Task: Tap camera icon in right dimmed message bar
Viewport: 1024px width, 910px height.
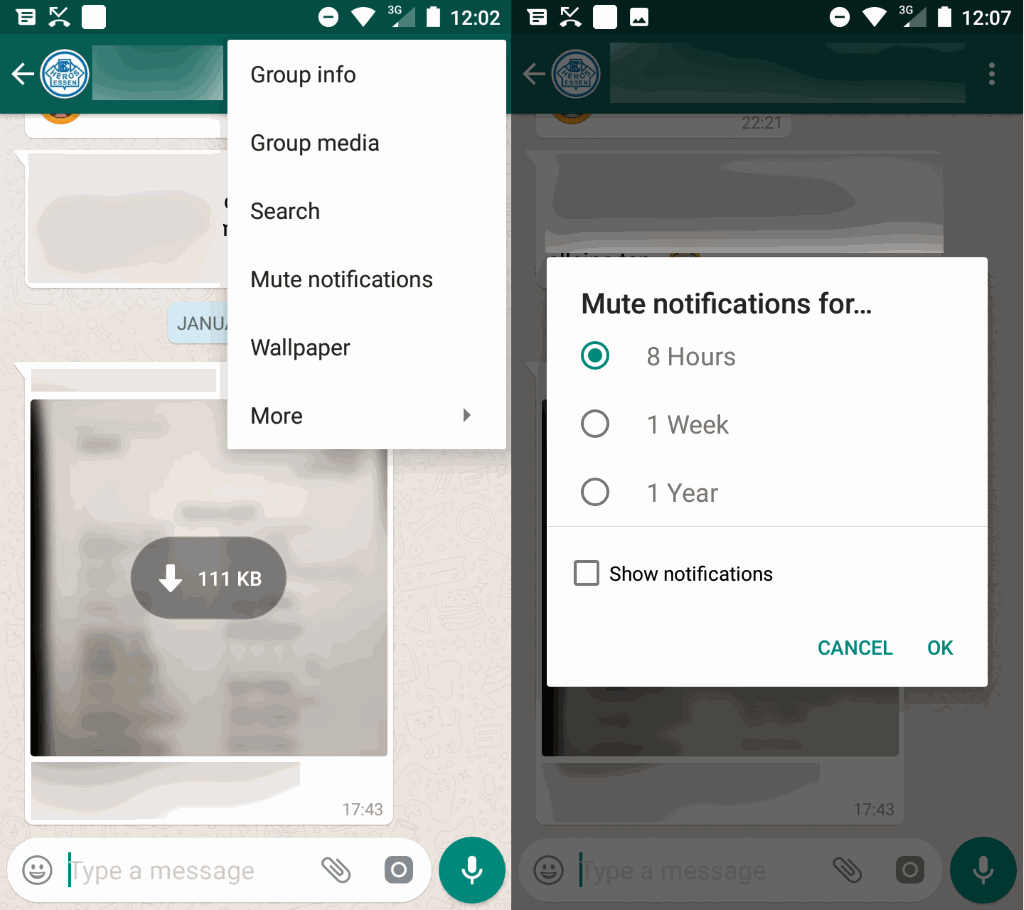Action: point(910,870)
